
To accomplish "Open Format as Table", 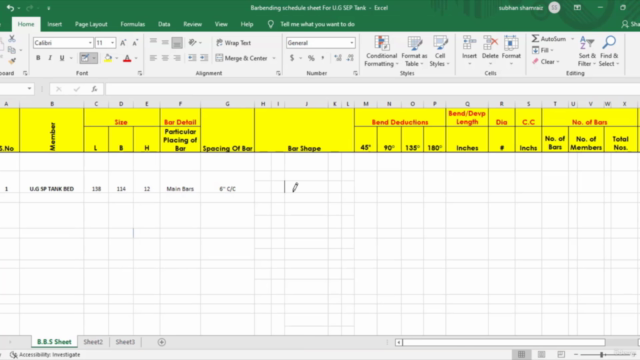I will (x=414, y=51).
